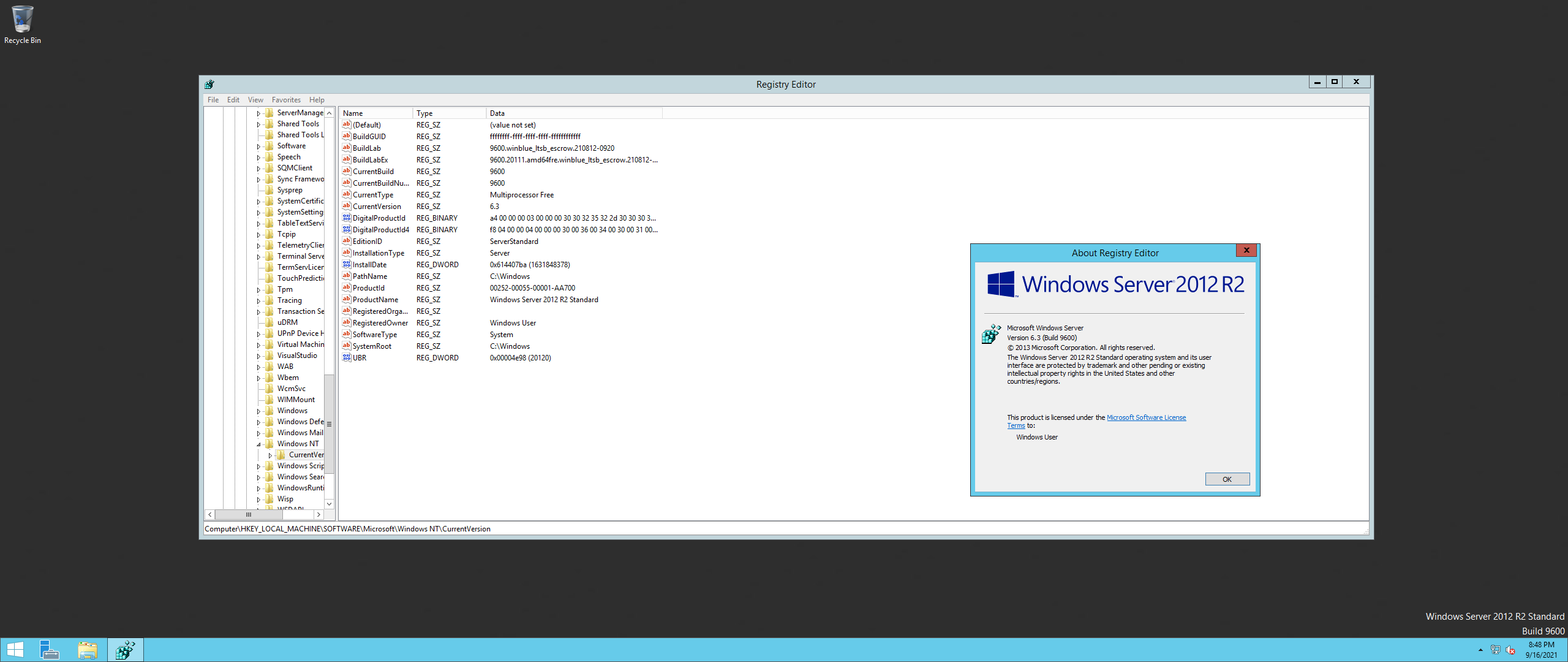Click tree scroll down arrow

329,504
